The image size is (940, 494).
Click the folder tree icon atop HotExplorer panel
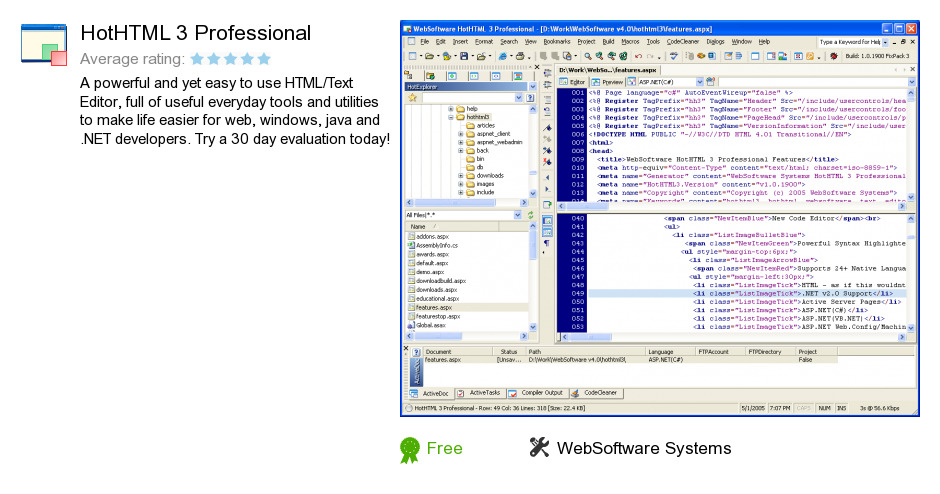click(x=408, y=76)
